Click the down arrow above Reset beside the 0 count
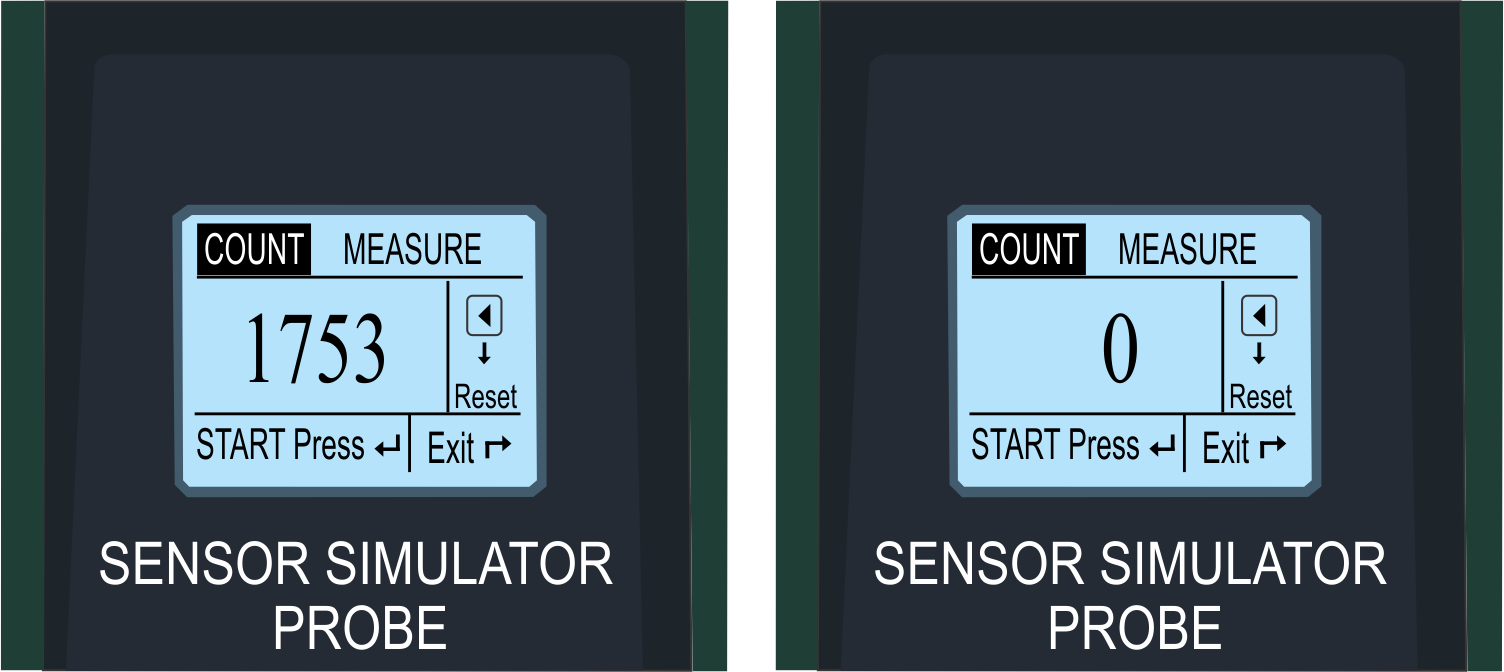 pos(1260,354)
